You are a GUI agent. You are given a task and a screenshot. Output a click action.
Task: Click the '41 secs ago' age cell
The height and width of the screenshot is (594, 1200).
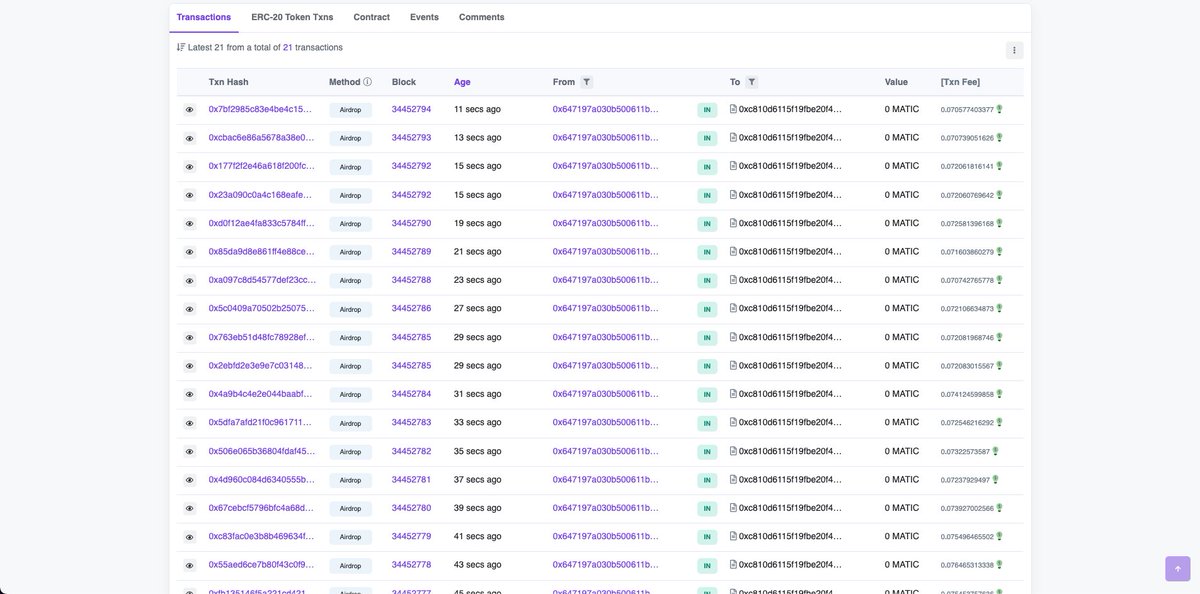click(x=478, y=536)
